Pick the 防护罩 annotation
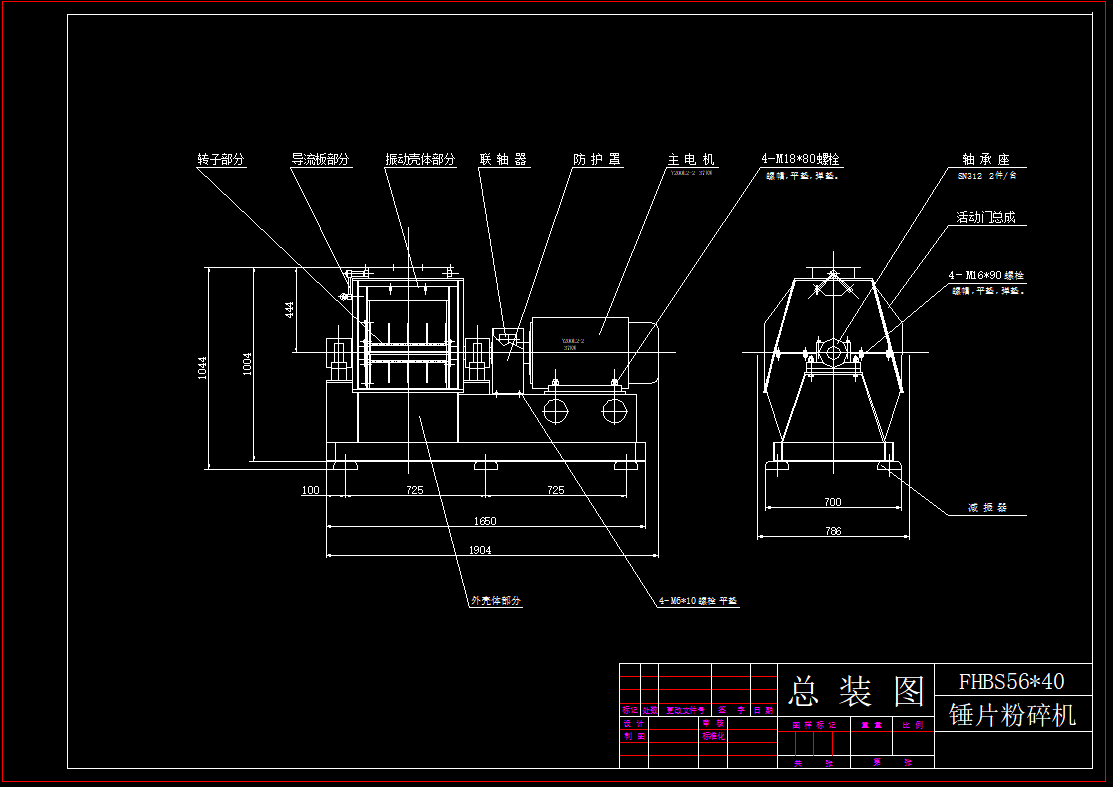This screenshot has width=1113, height=787. click(597, 160)
